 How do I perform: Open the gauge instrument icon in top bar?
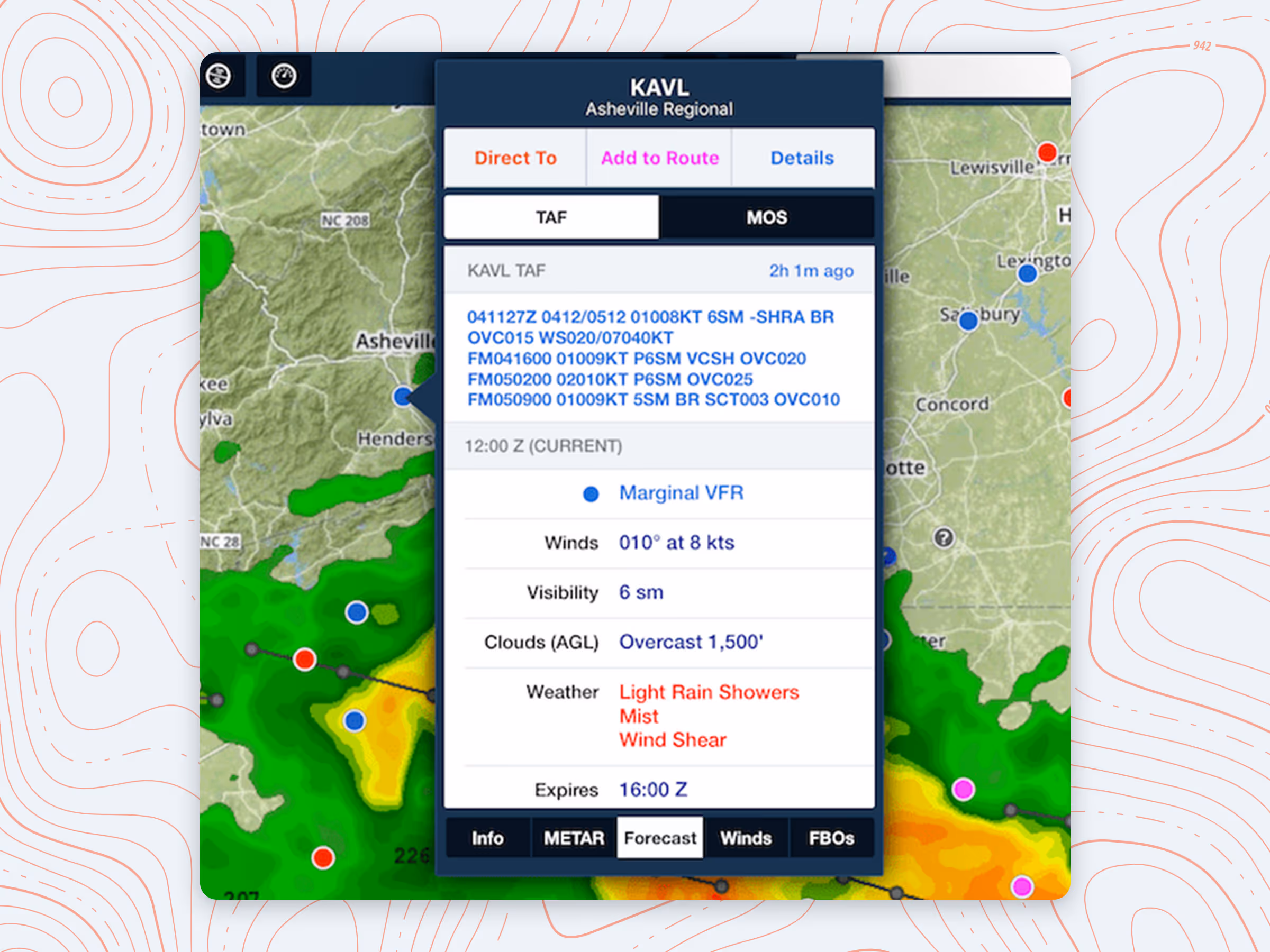pyautogui.click(x=284, y=76)
